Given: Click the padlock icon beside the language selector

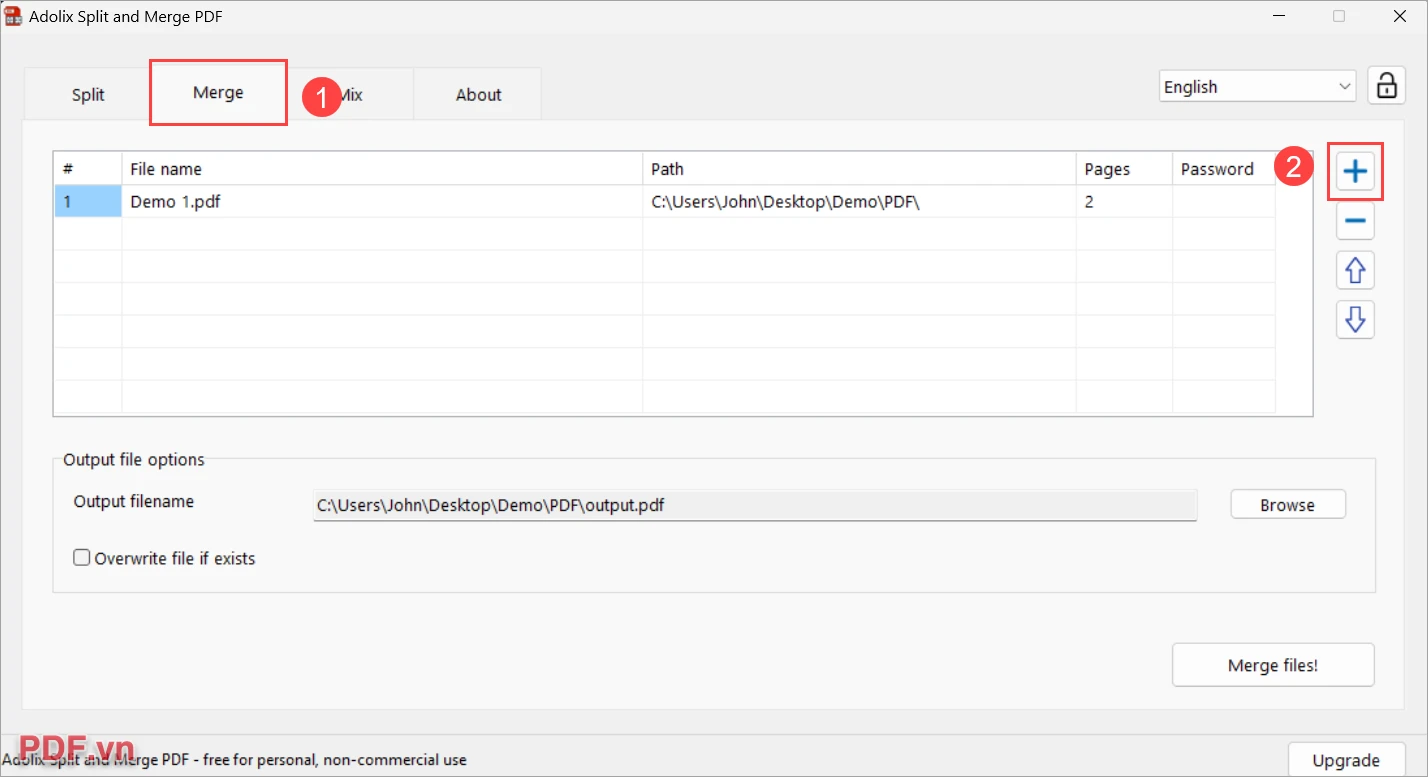Looking at the screenshot, I should click(x=1386, y=86).
